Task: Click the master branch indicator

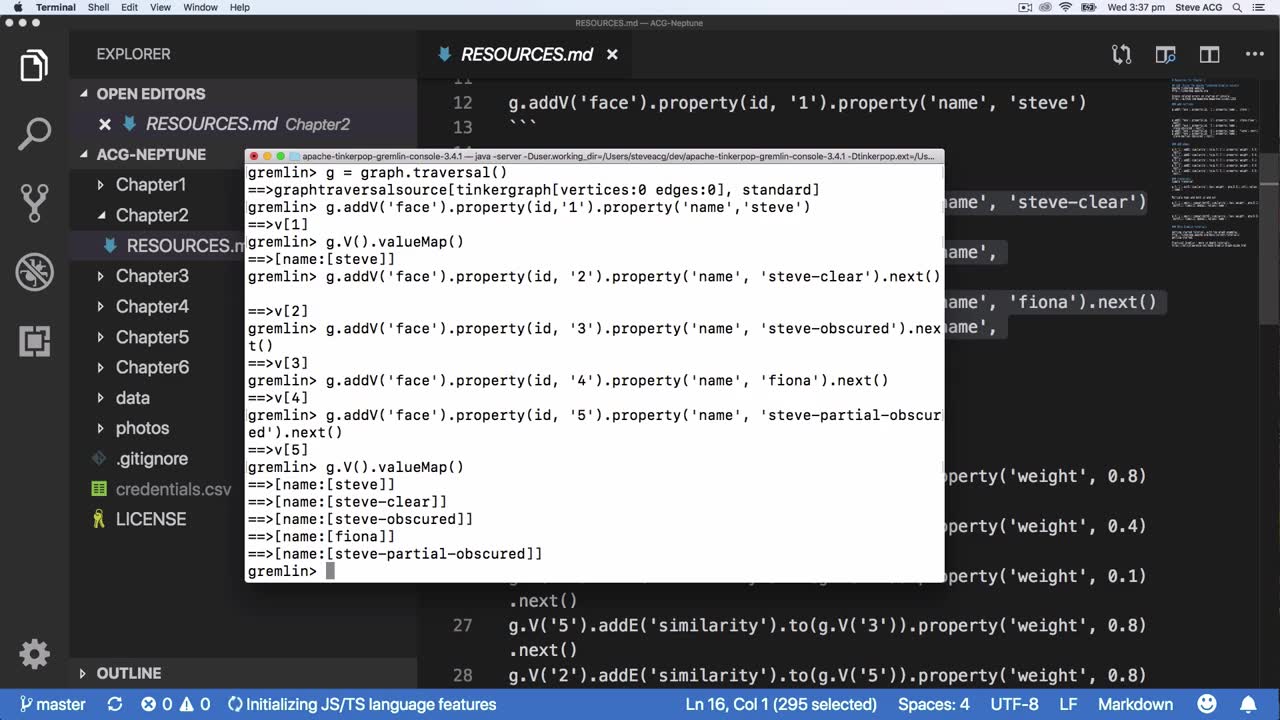Action: (53, 704)
